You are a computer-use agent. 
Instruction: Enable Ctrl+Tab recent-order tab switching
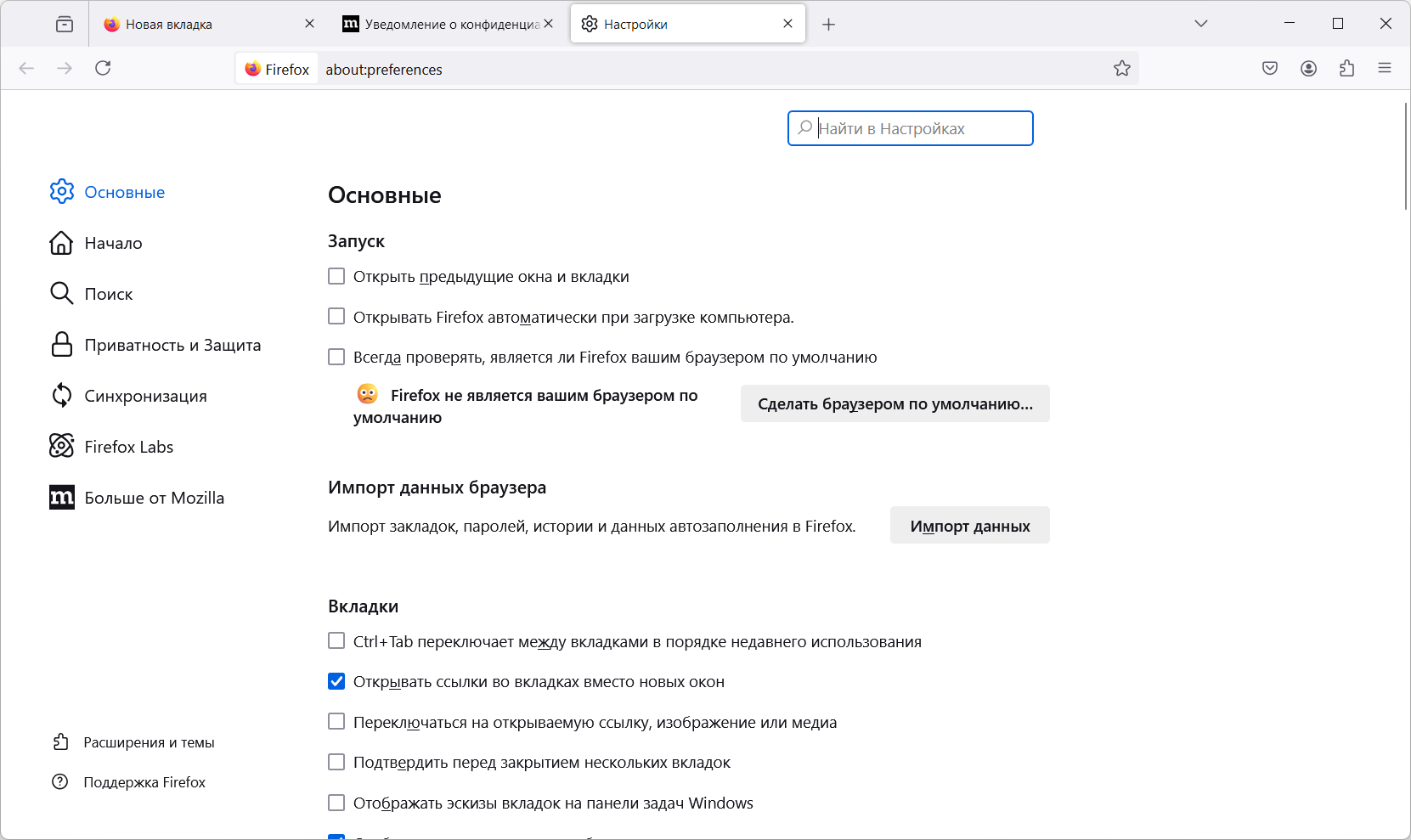point(337,641)
